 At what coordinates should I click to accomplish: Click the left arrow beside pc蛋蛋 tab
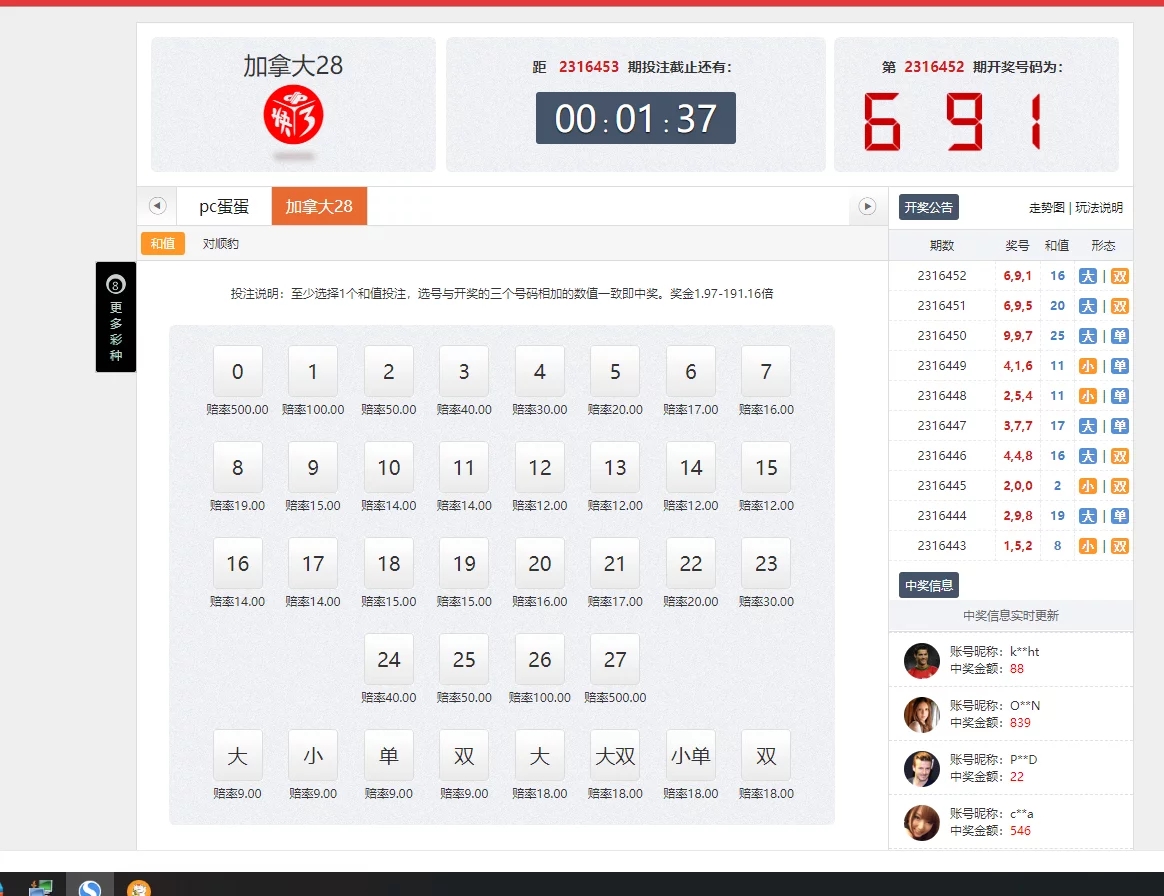(157, 206)
